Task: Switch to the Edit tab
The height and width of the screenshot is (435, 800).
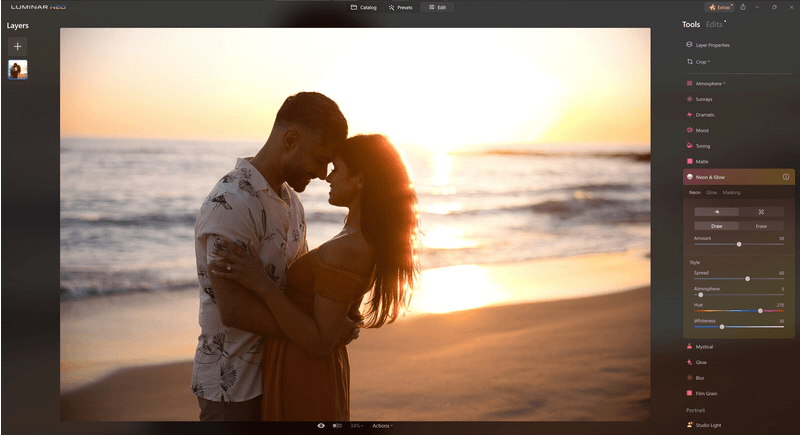Action: click(x=438, y=7)
